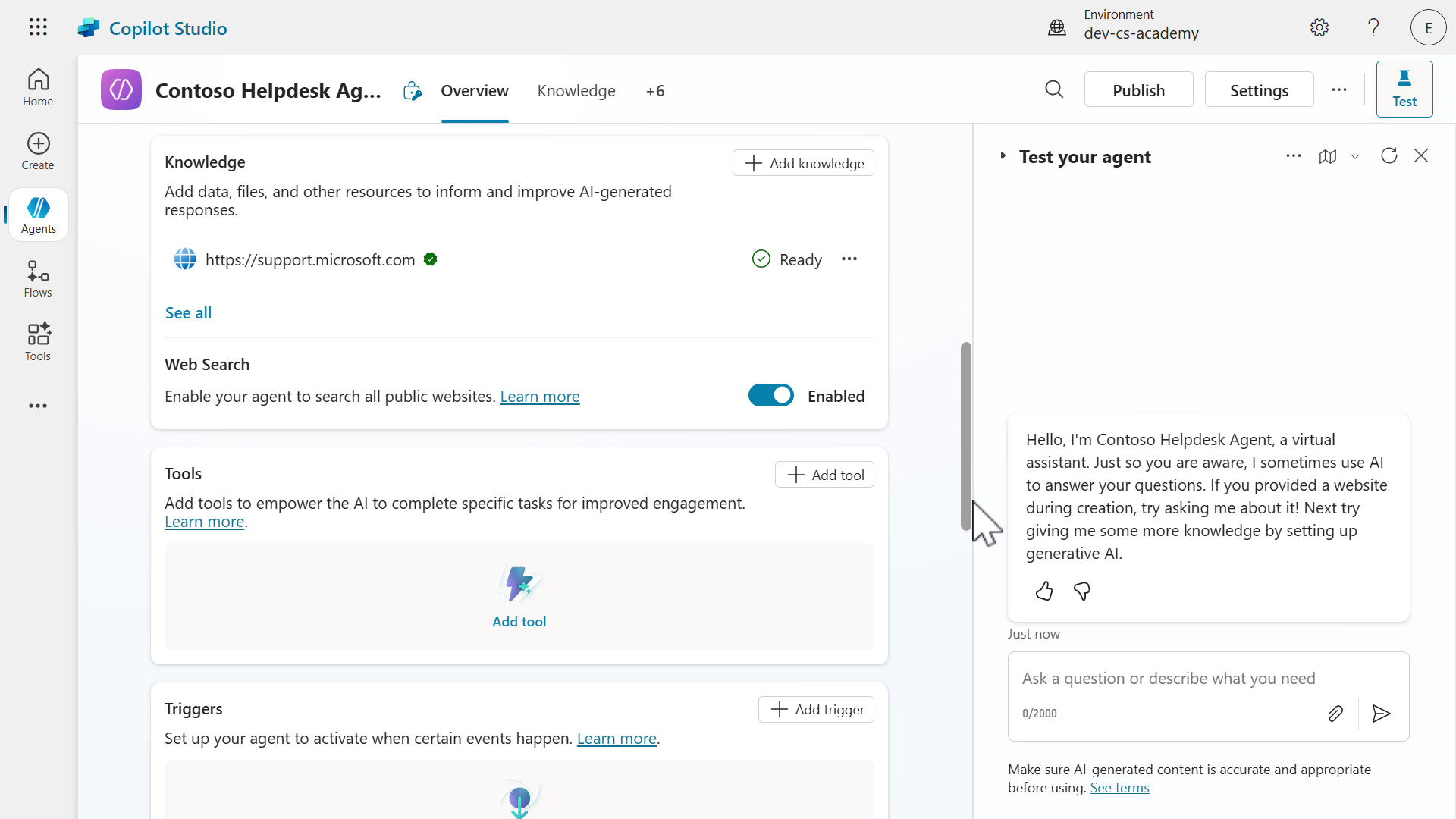Expand the +6 more tabs menu
The height and width of the screenshot is (819, 1456).
coord(654,91)
